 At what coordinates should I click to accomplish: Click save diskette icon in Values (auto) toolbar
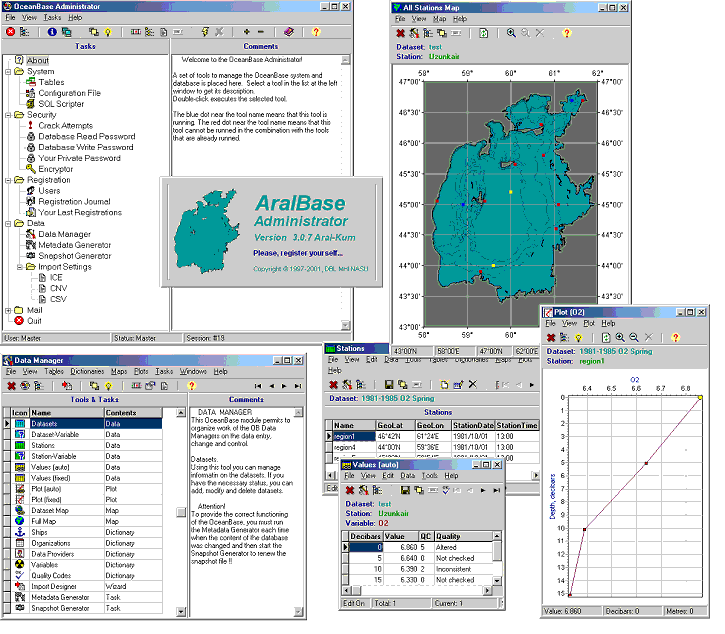405,490
